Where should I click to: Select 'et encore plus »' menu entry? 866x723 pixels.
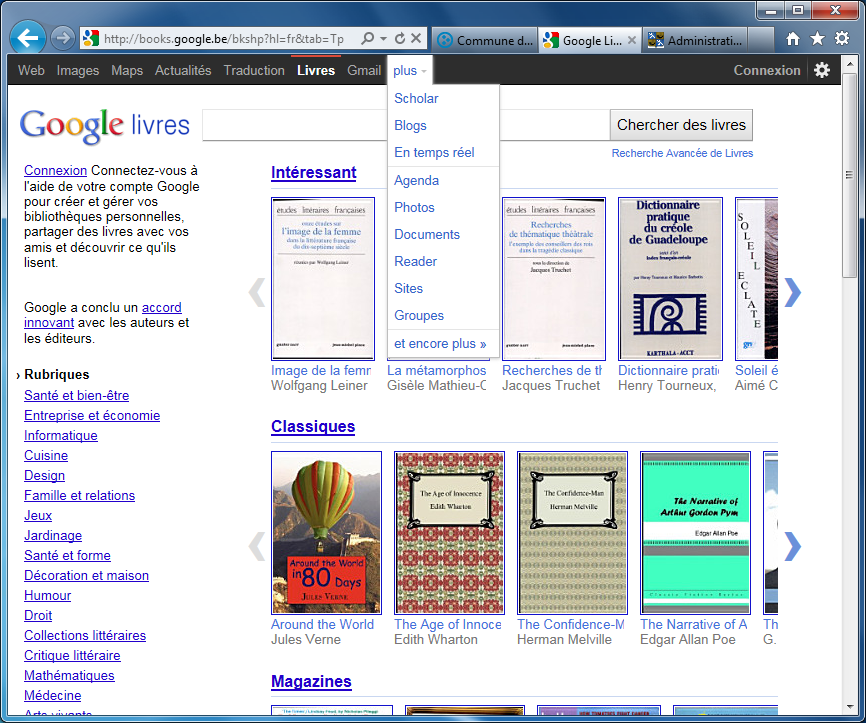click(x=440, y=343)
